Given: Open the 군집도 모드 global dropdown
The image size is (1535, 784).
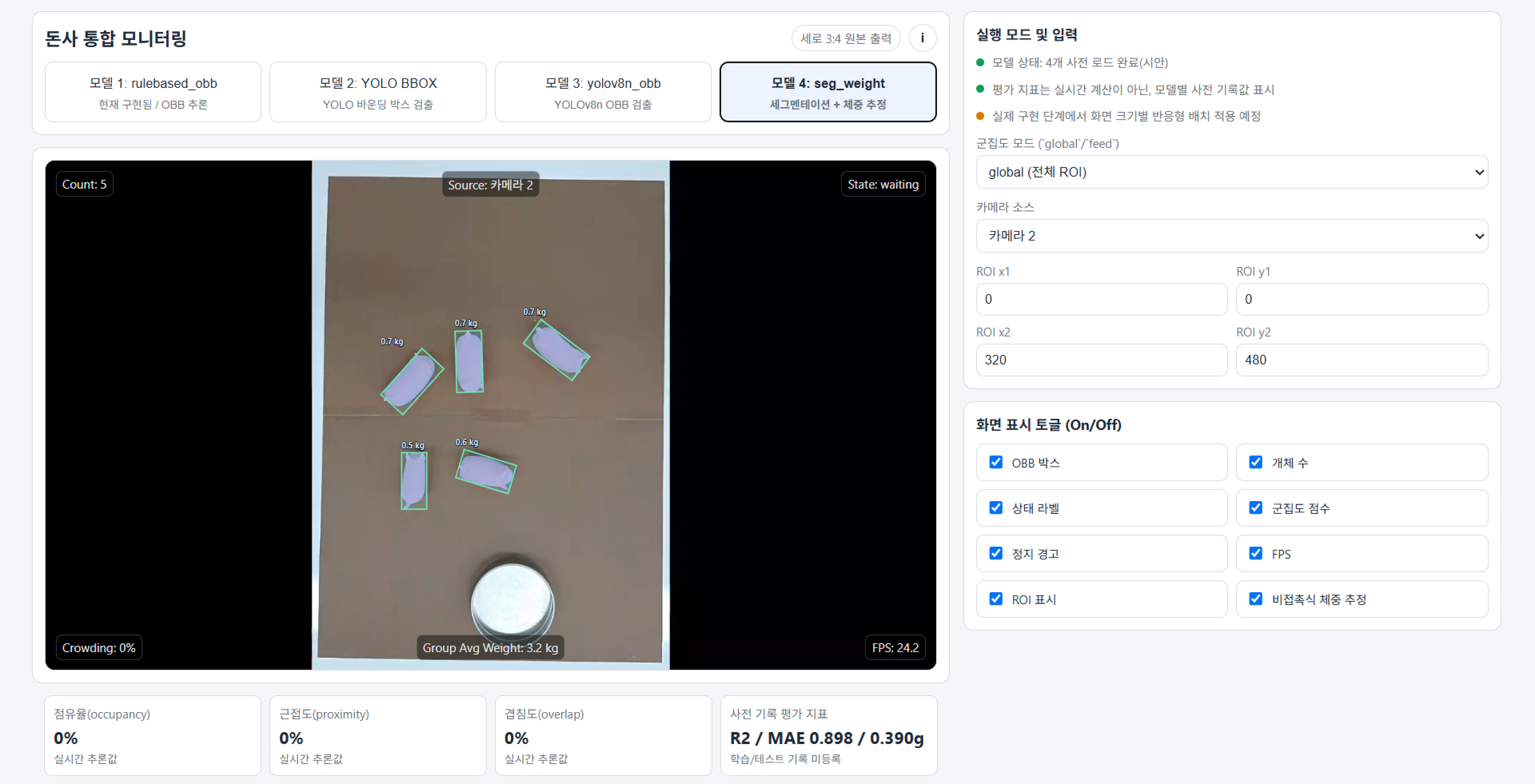Looking at the screenshot, I should pyautogui.click(x=1231, y=172).
